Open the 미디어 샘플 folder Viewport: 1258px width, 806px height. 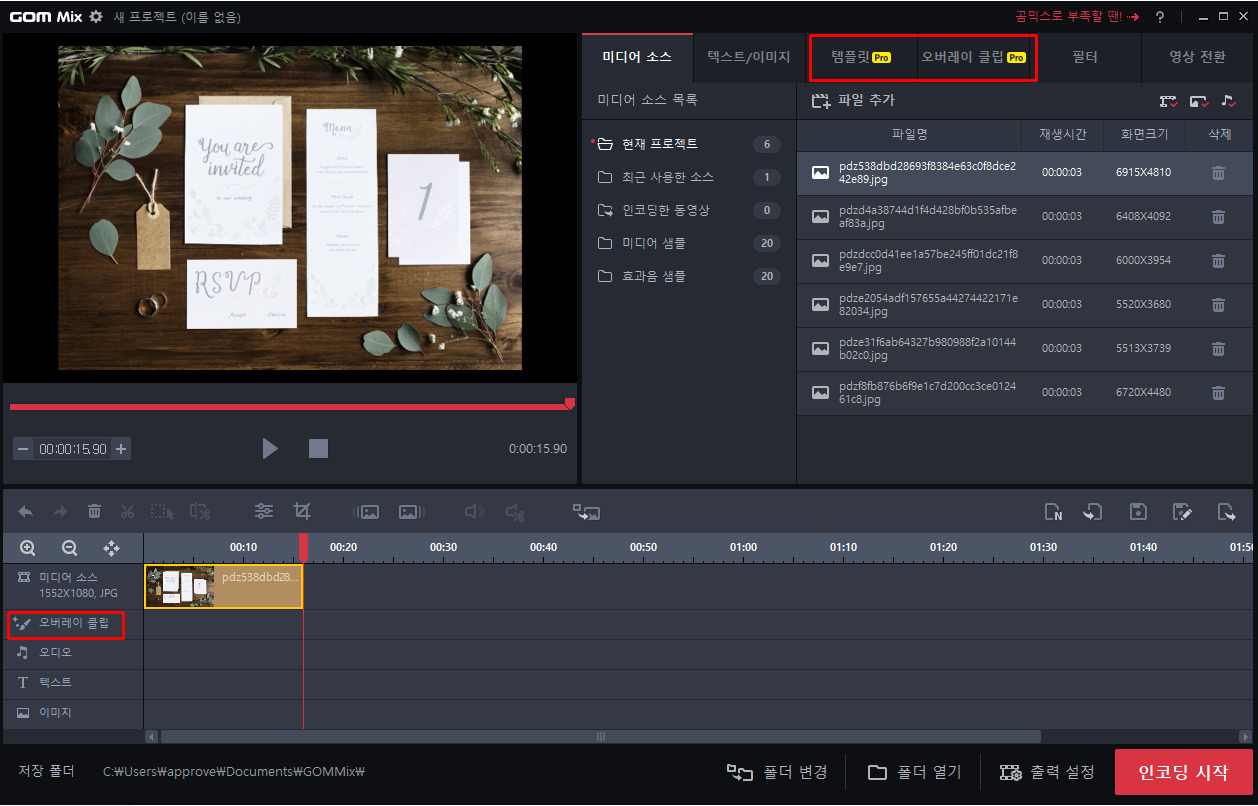click(x=654, y=243)
